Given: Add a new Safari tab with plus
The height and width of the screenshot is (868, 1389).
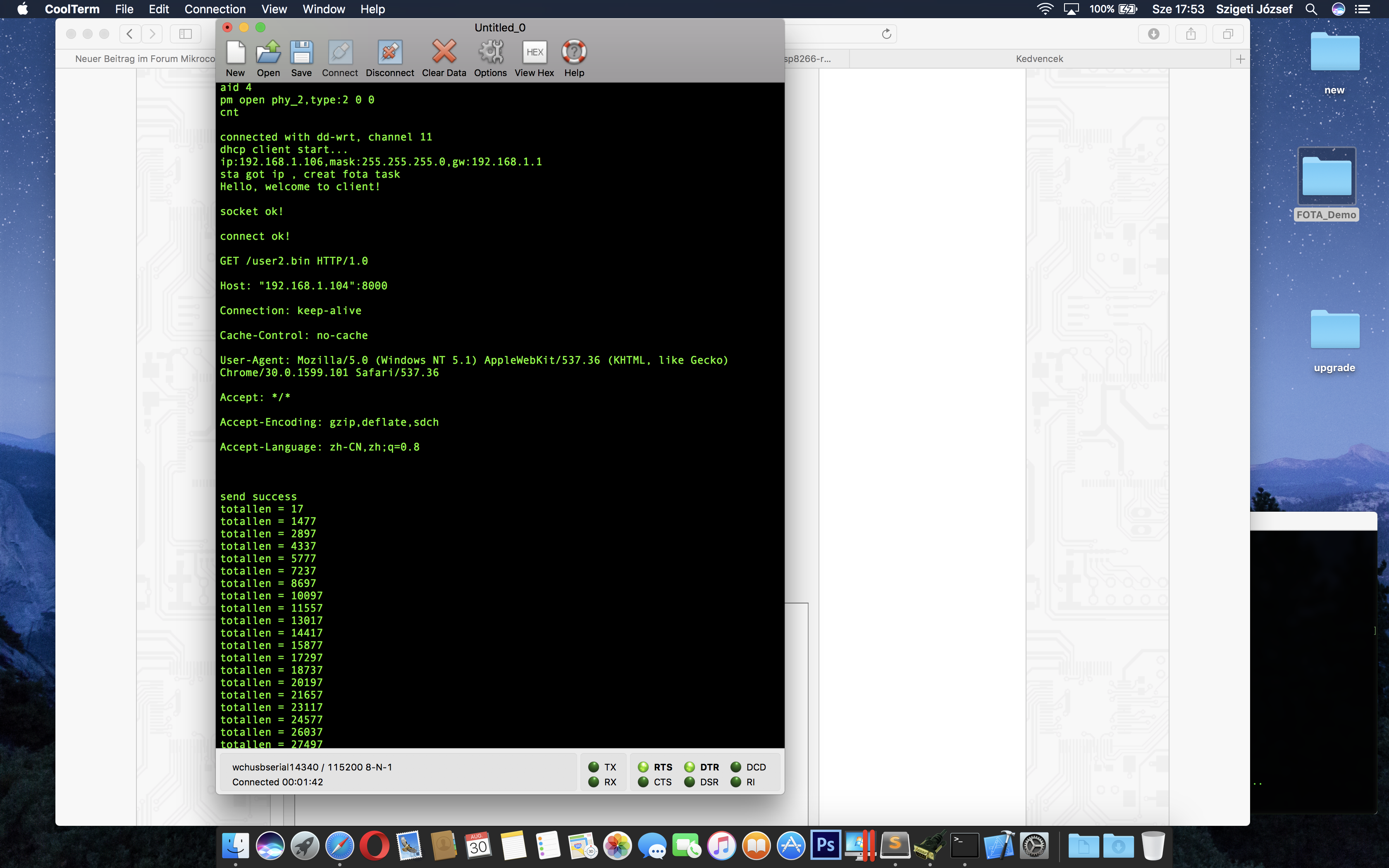Looking at the screenshot, I should (x=1240, y=59).
